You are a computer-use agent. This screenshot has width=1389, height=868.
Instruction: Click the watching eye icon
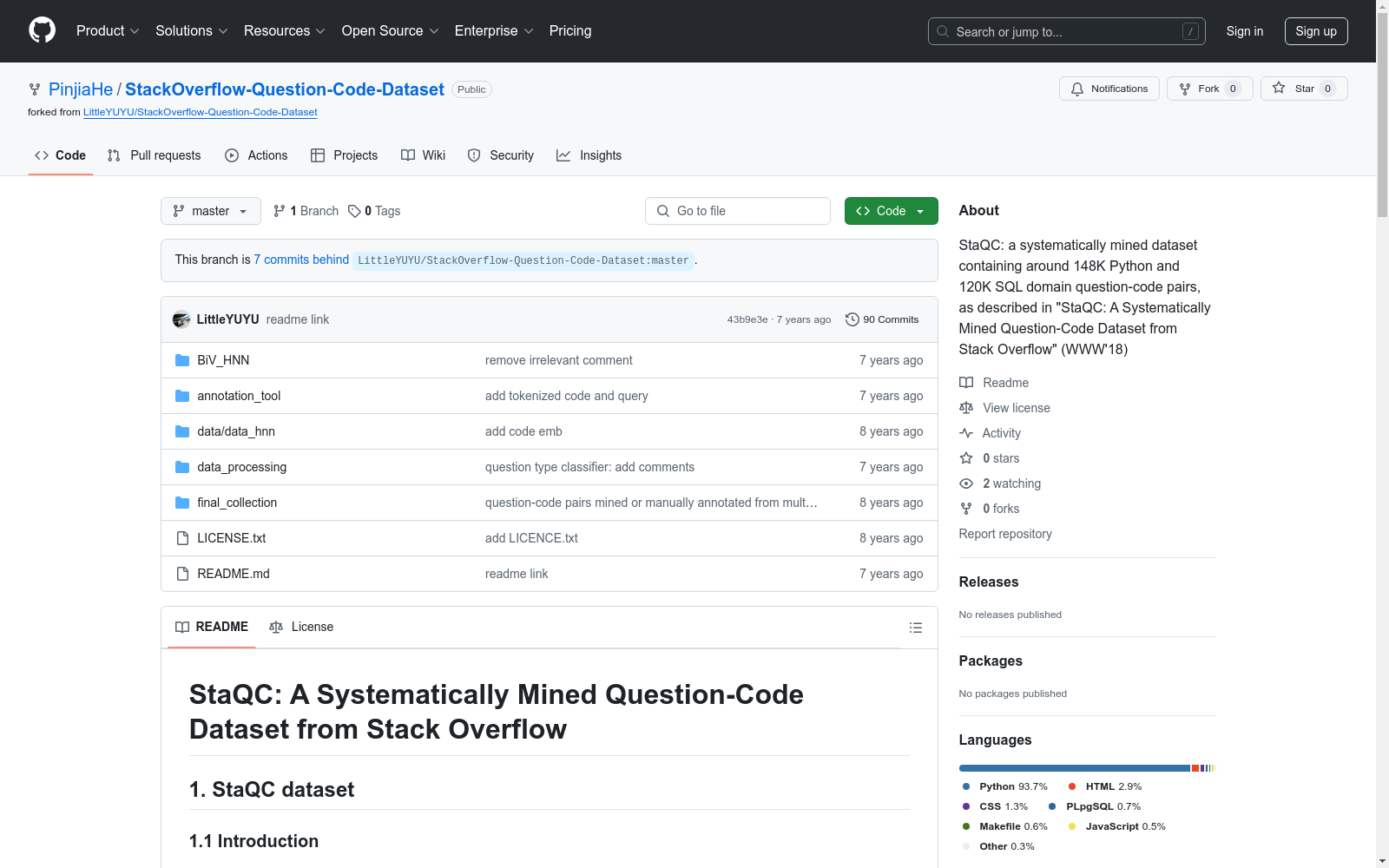[x=966, y=483]
